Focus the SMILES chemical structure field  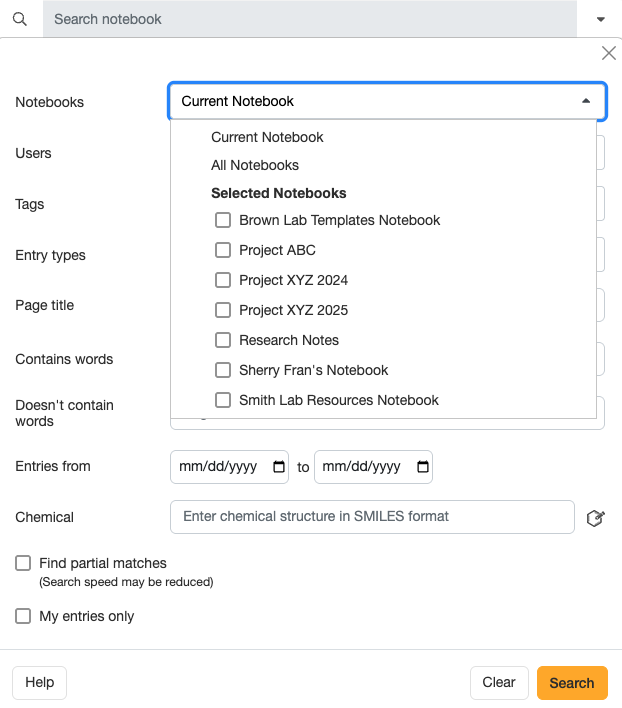point(372,517)
